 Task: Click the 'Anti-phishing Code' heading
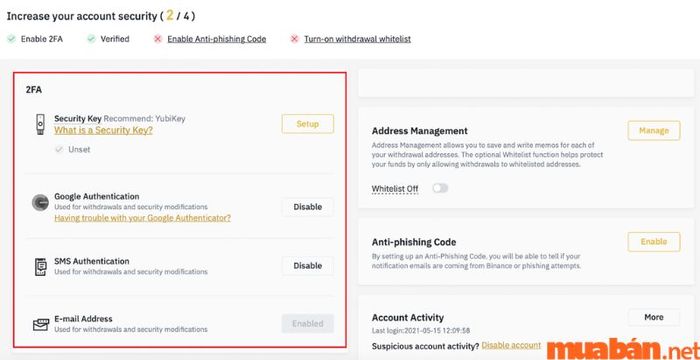pos(414,242)
